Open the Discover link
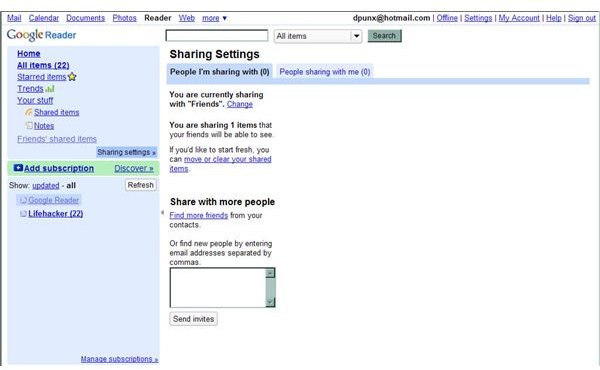 134,168
